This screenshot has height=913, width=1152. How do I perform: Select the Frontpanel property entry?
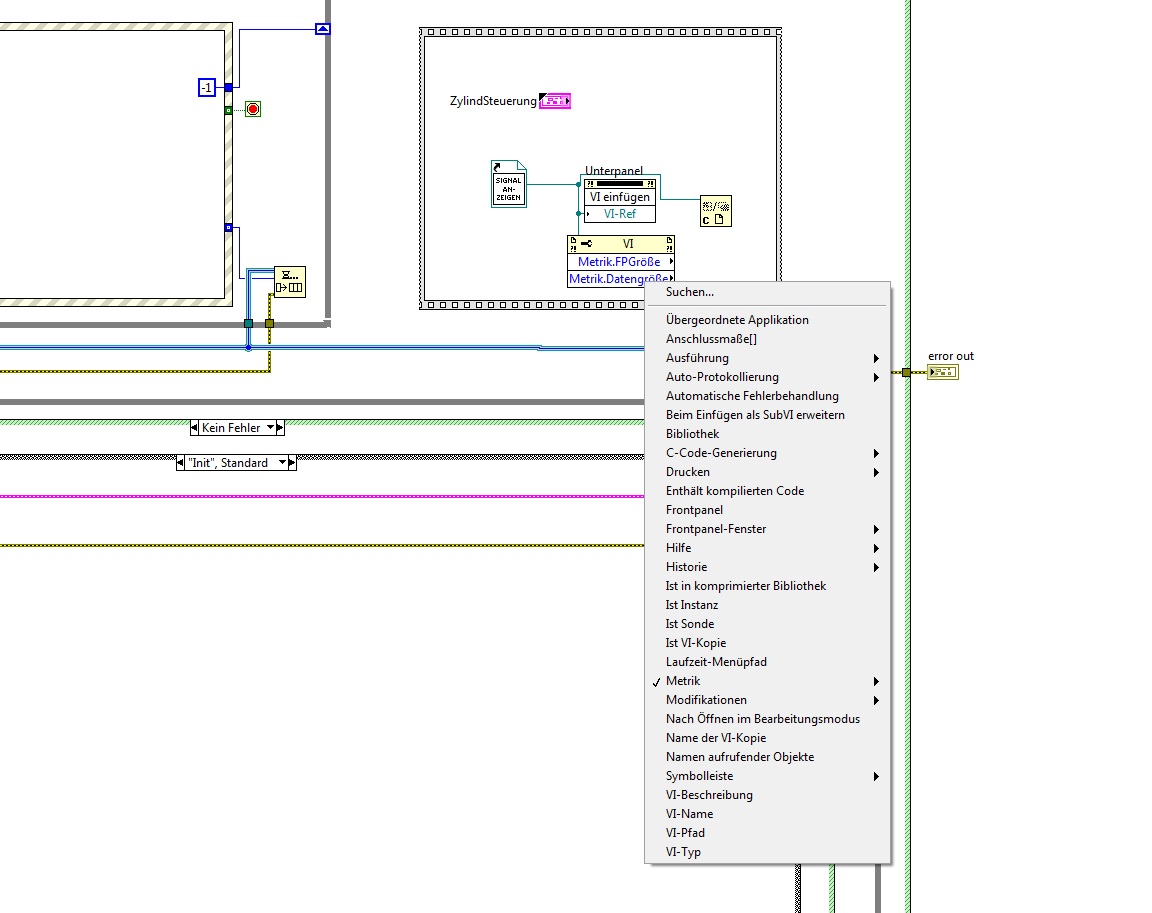point(767,510)
